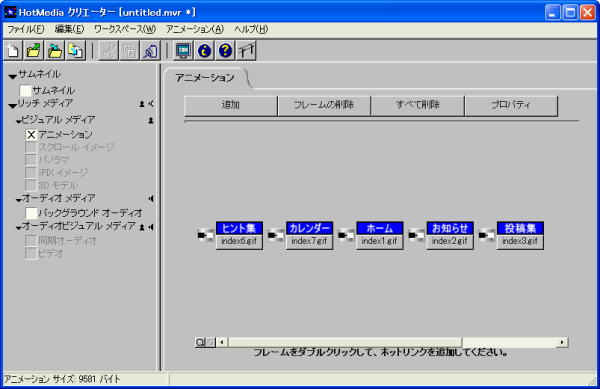Image resolution: width=600 pixels, height=389 pixels.
Task: Toggle the スクロール イメージ checkbox
Action: [x=31, y=147]
